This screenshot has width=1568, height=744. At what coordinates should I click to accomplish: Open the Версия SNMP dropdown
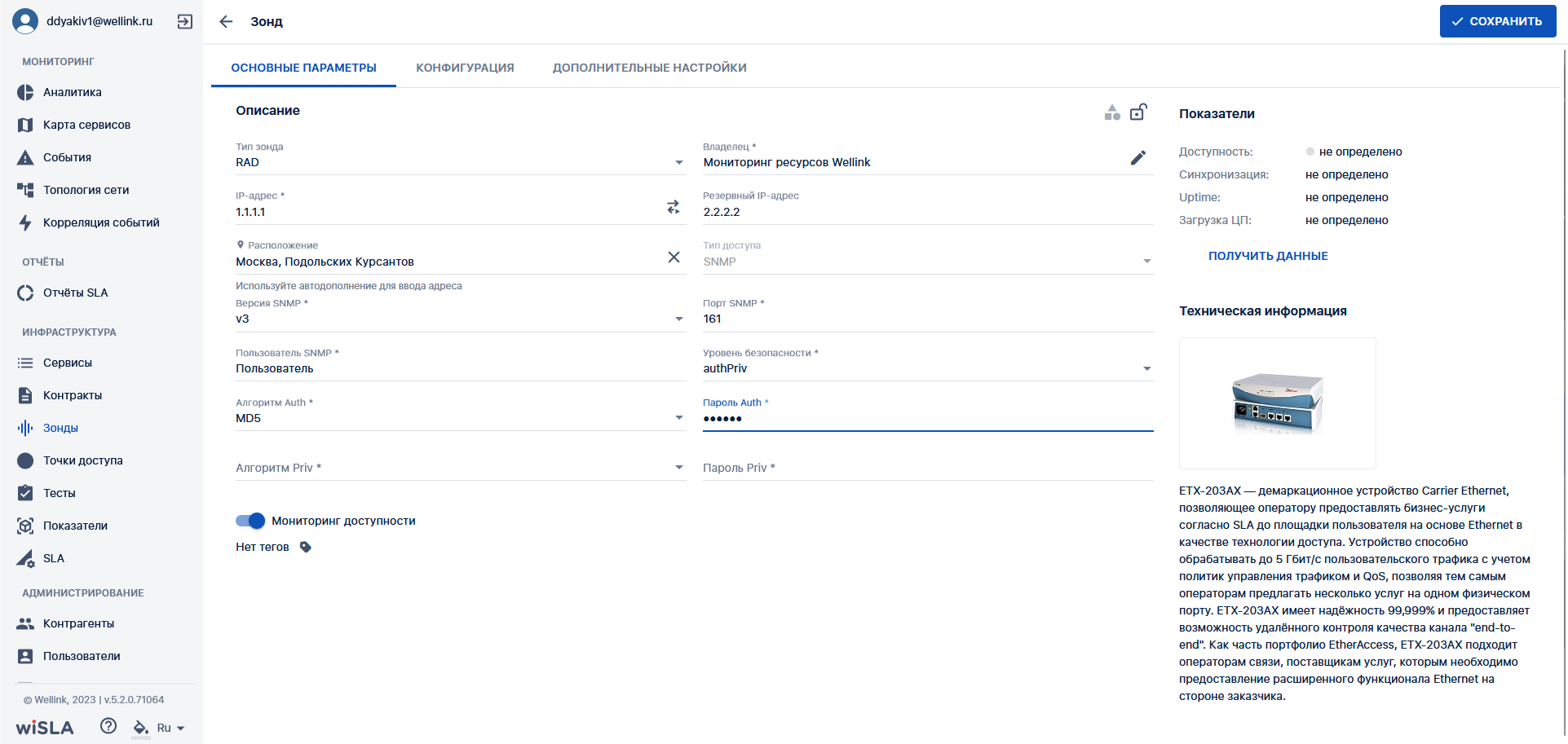tap(461, 319)
